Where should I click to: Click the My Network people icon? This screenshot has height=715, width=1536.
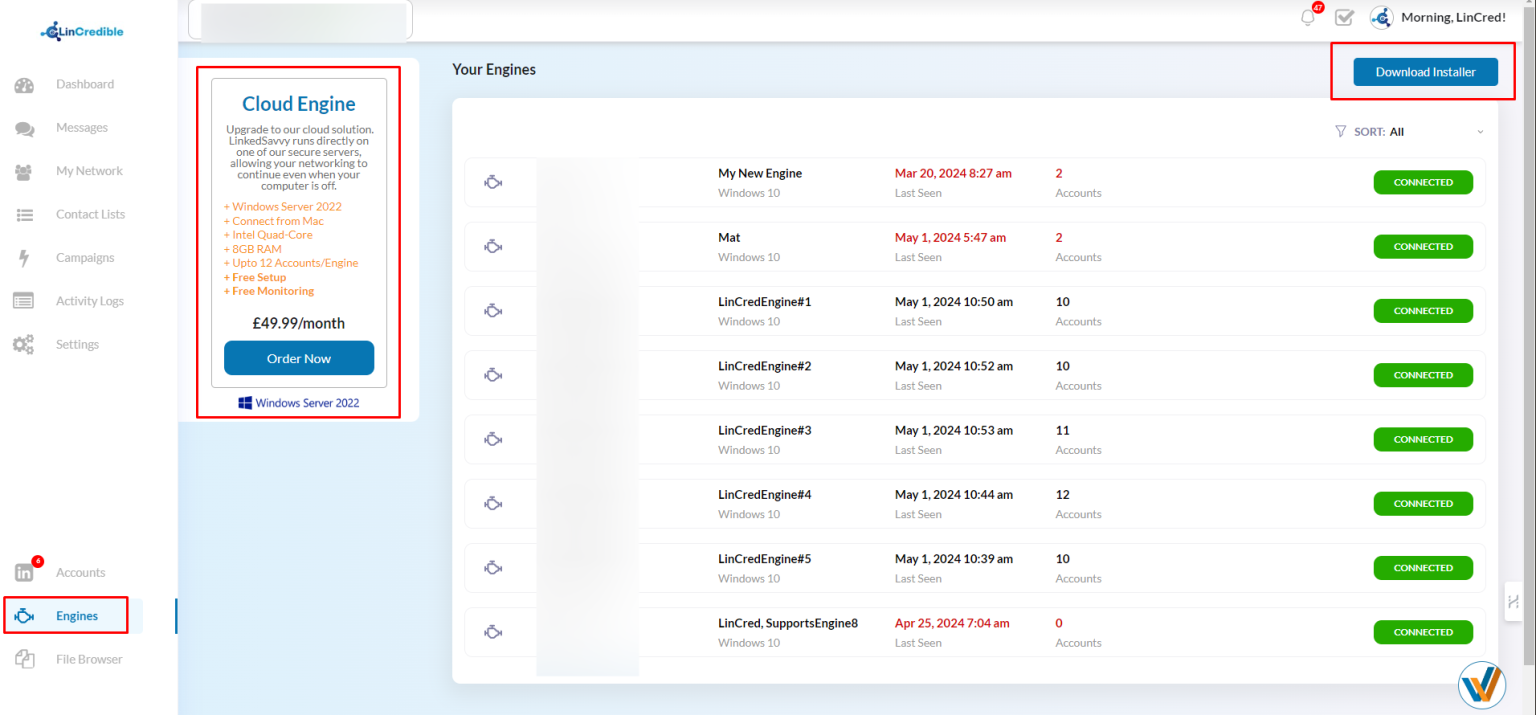click(24, 171)
